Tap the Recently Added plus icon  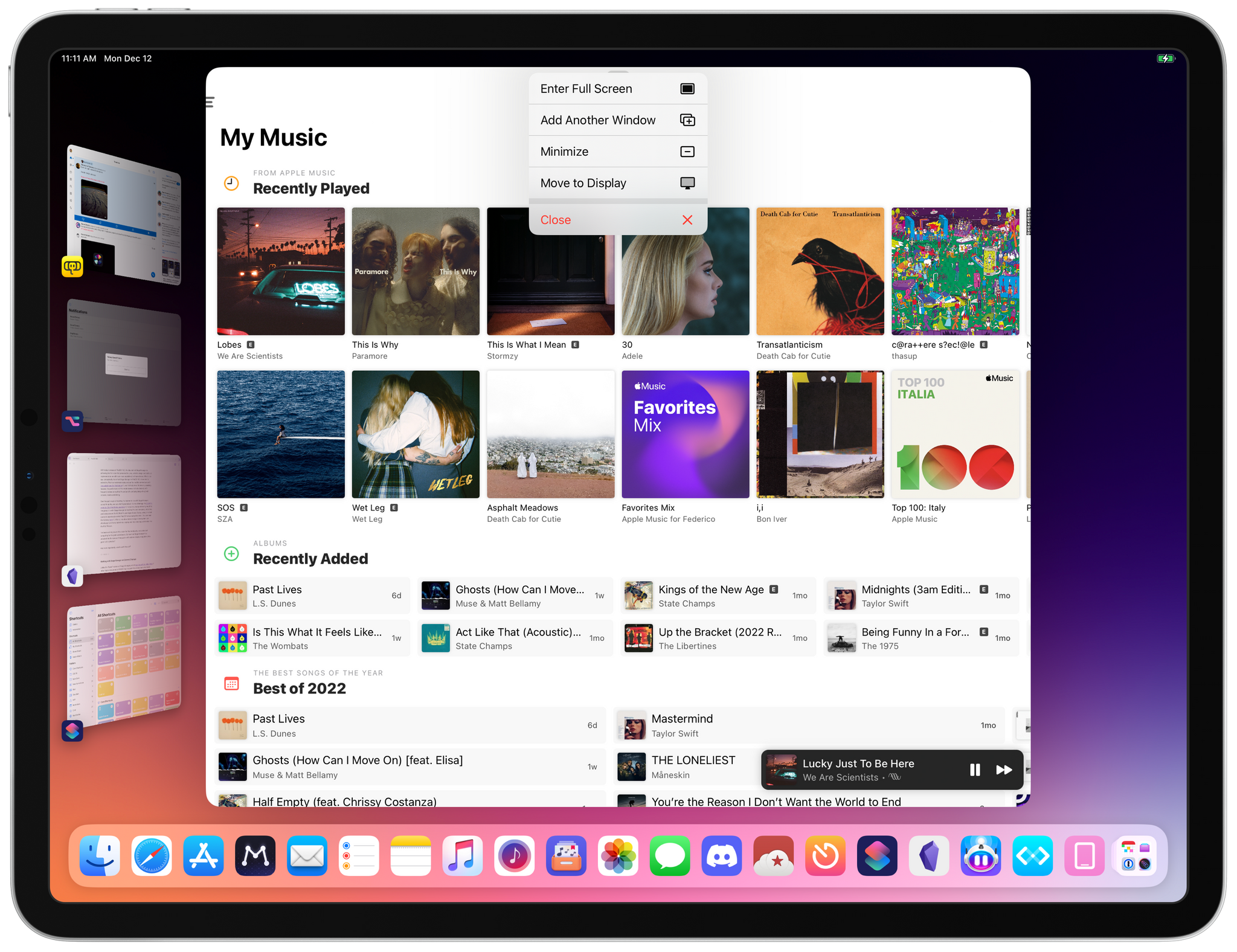click(231, 553)
